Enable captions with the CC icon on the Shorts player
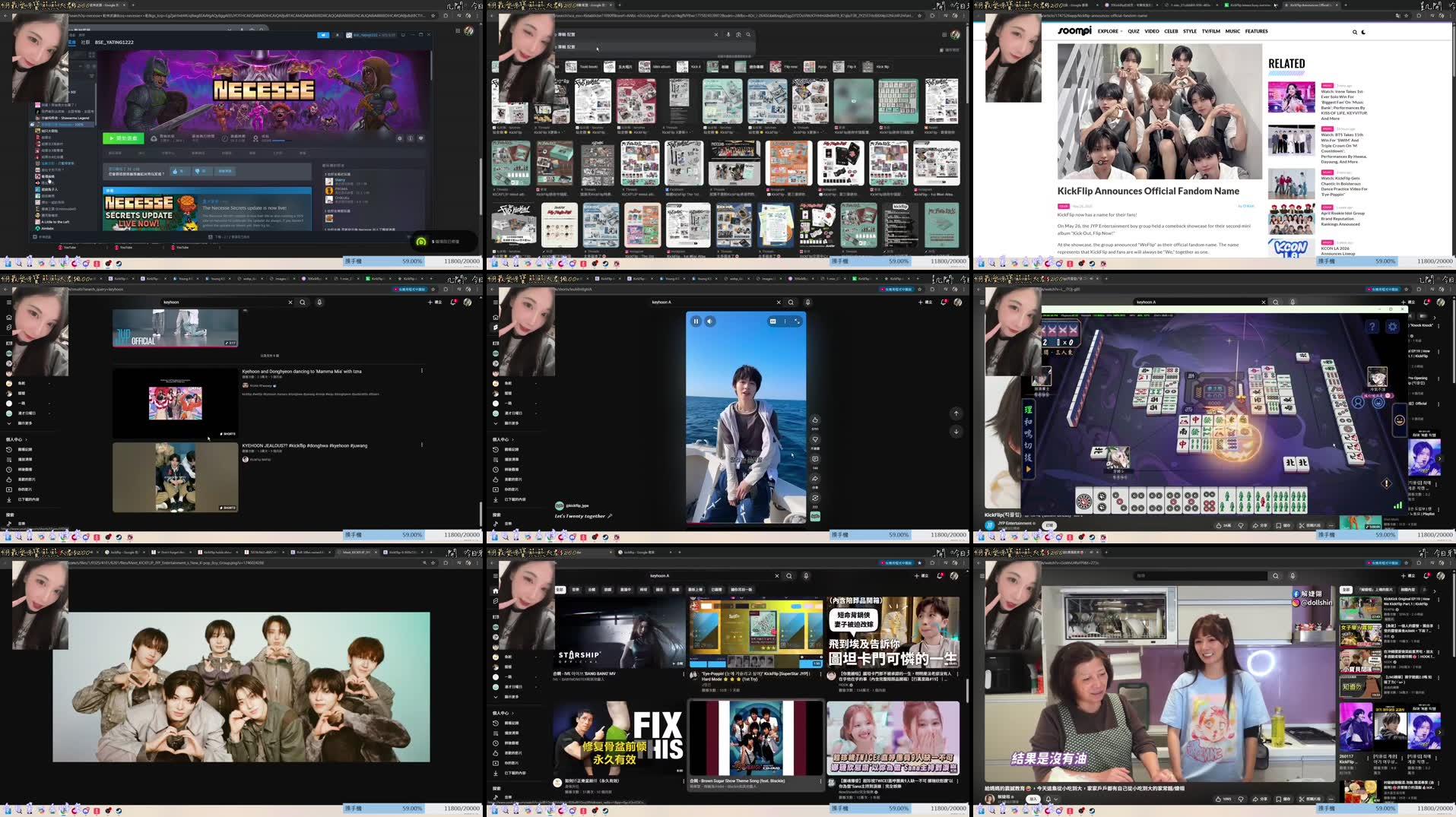 pos(773,321)
